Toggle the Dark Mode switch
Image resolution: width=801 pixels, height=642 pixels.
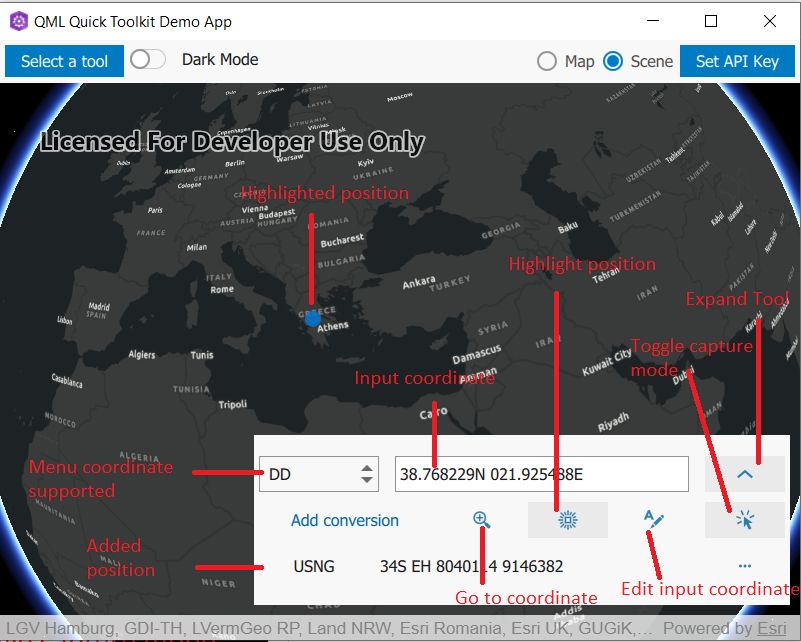pyautogui.click(x=148, y=59)
